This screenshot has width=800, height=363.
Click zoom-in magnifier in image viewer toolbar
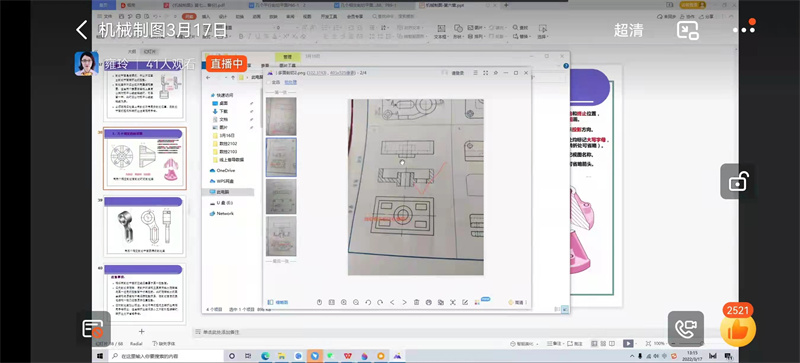(x=344, y=302)
